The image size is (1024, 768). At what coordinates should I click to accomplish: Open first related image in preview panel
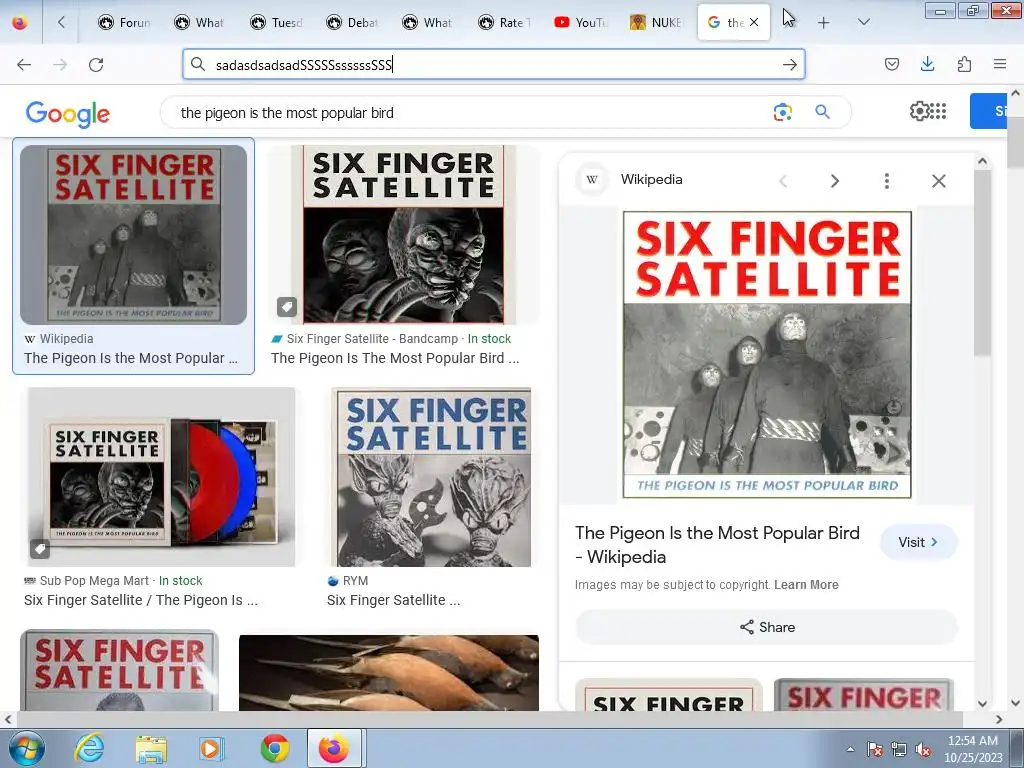coord(669,694)
